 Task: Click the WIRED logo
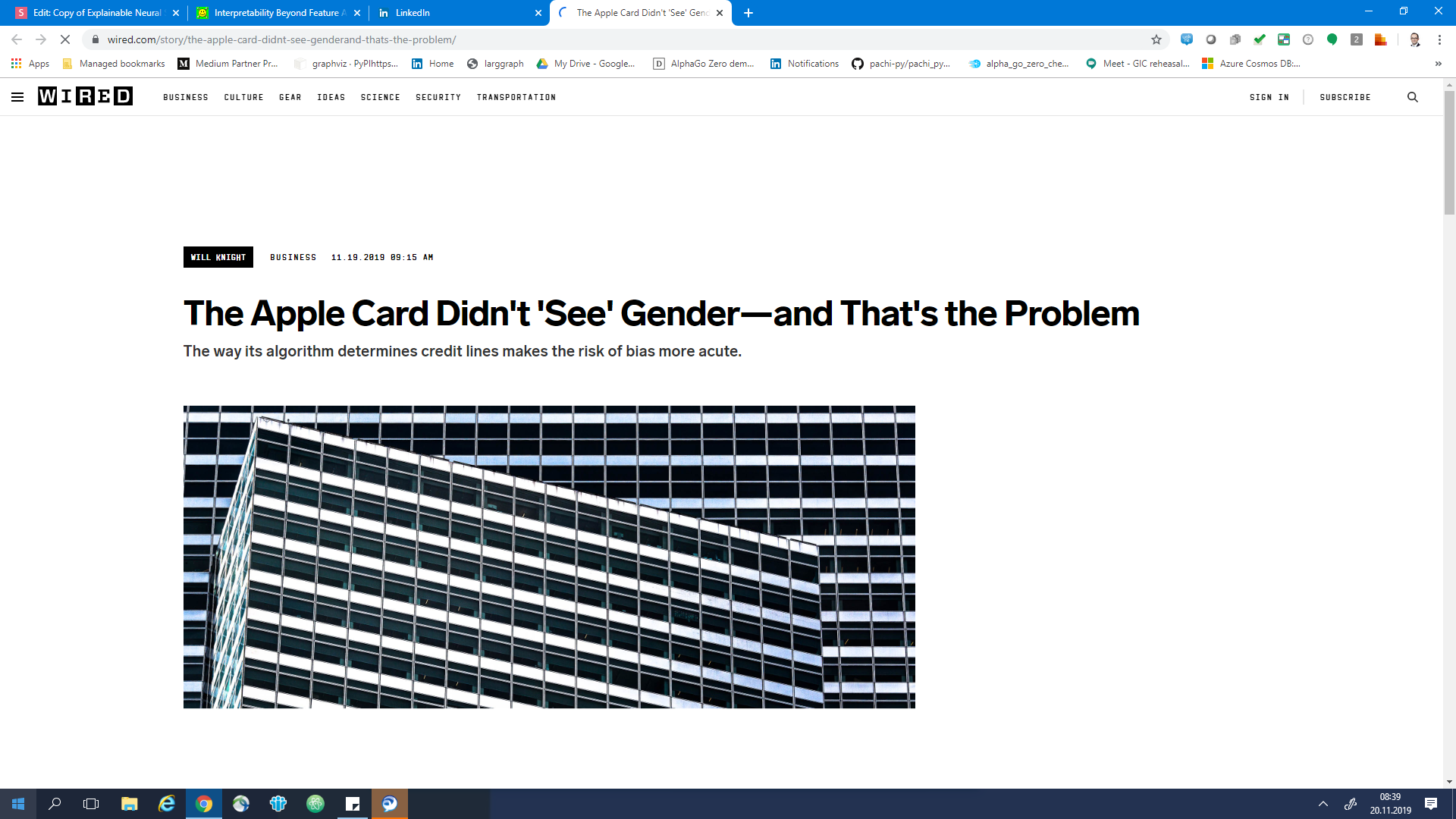pyautogui.click(x=85, y=96)
